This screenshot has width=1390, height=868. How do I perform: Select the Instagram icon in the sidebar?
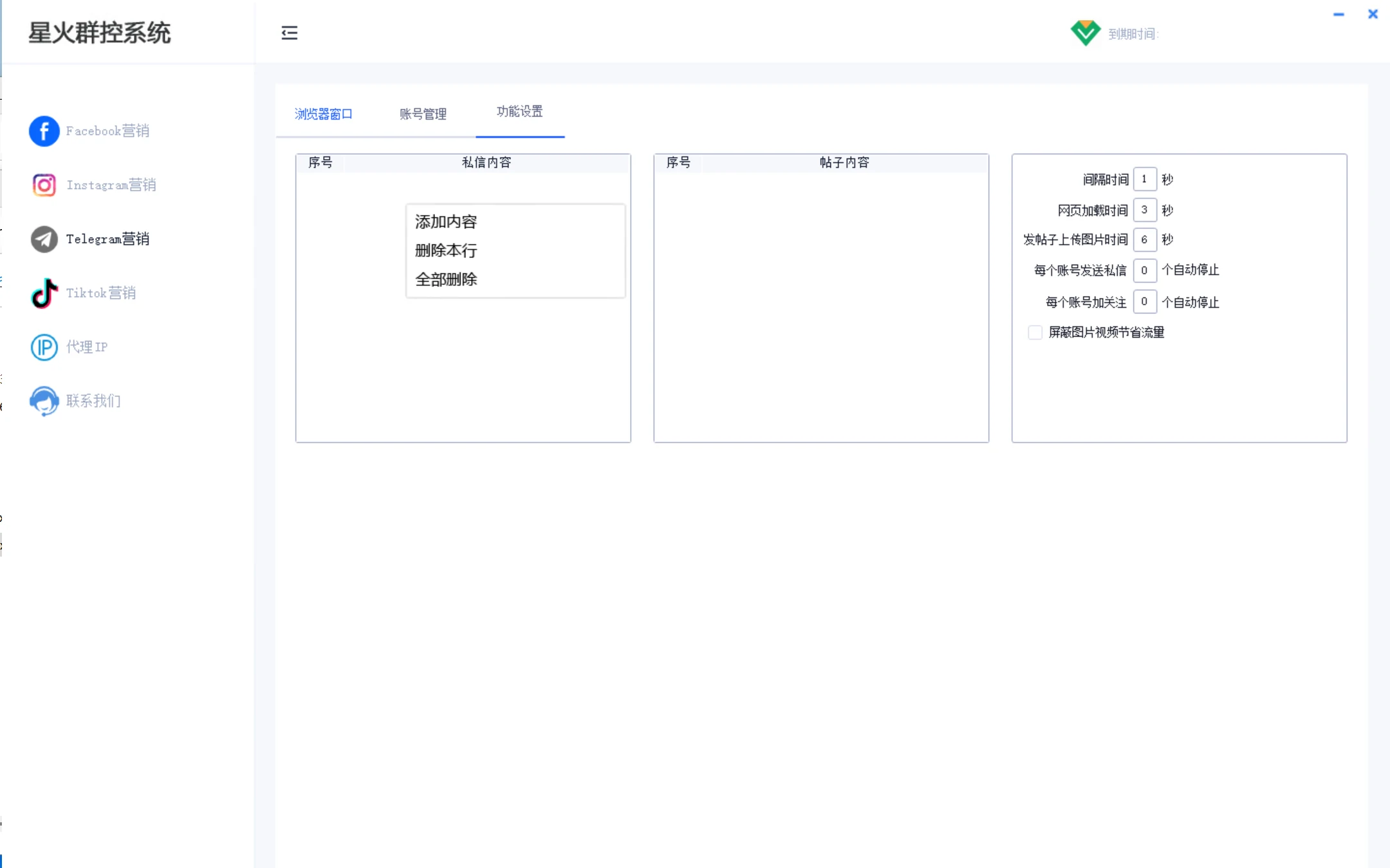(x=44, y=185)
